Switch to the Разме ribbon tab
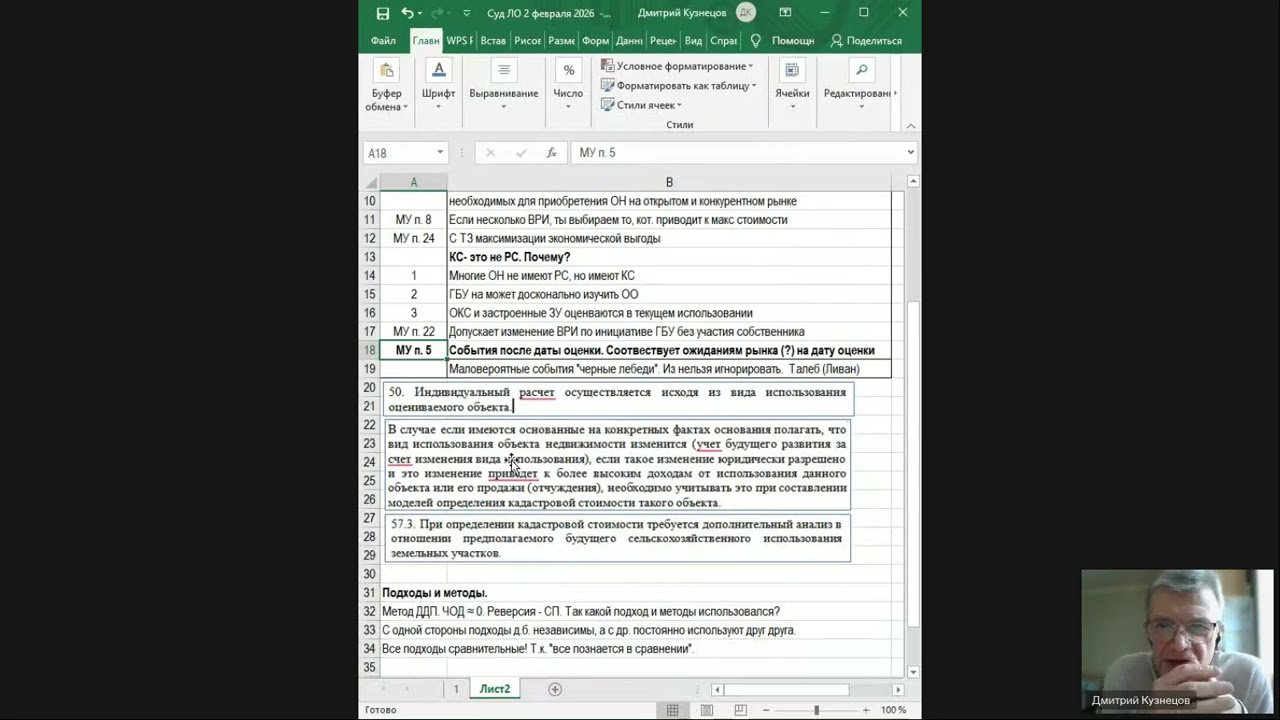This screenshot has width=1280, height=720. pos(561,41)
